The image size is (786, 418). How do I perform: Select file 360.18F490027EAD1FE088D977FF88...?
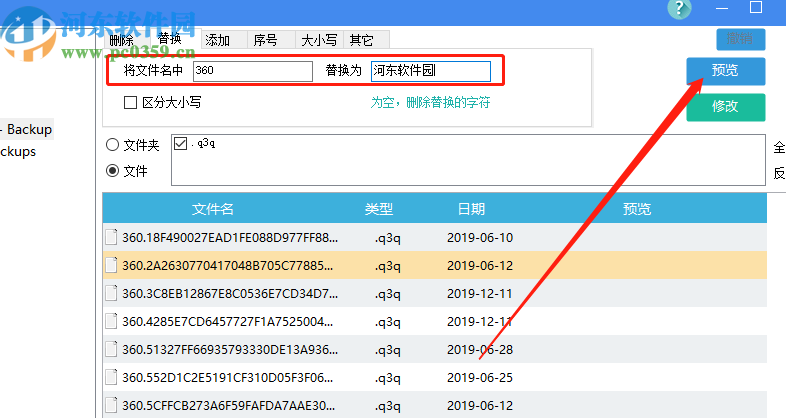[x=230, y=238]
